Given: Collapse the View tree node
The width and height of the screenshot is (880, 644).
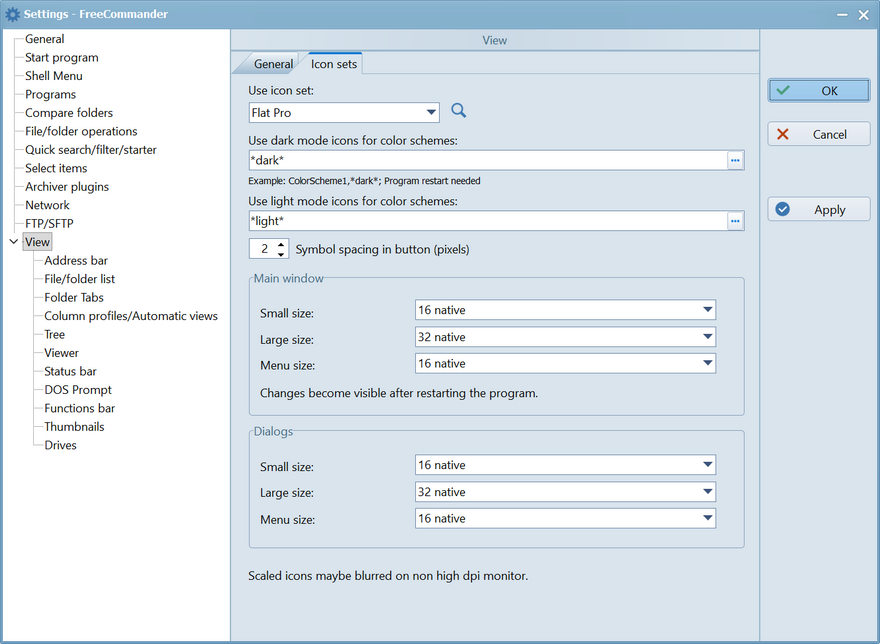Looking at the screenshot, I should pyautogui.click(x=13, y=242).
